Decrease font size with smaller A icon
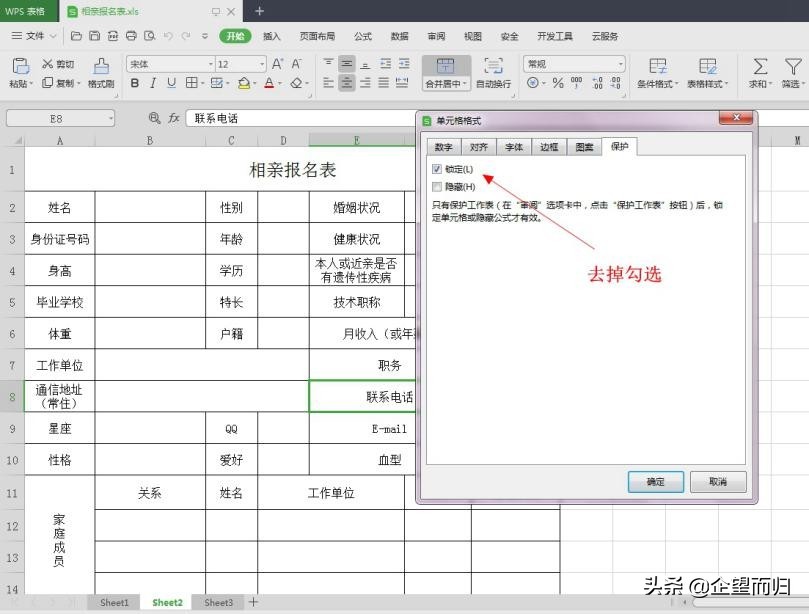Screen dimensions: 809x614 (x=296, y=64)
